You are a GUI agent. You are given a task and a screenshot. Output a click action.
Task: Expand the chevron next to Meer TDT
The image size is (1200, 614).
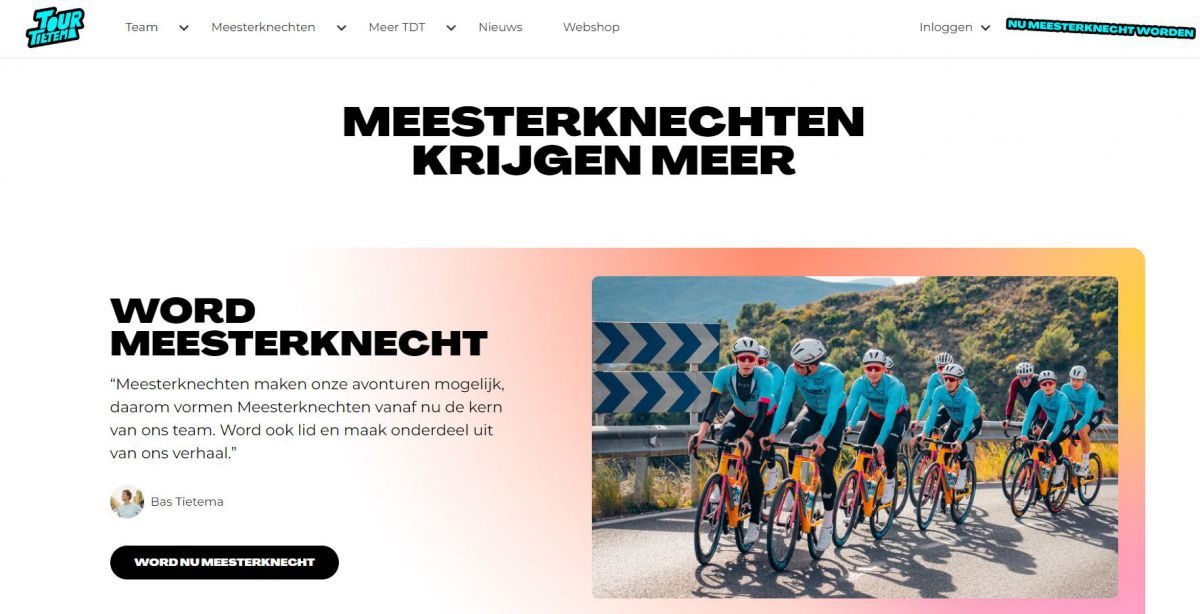451,28
